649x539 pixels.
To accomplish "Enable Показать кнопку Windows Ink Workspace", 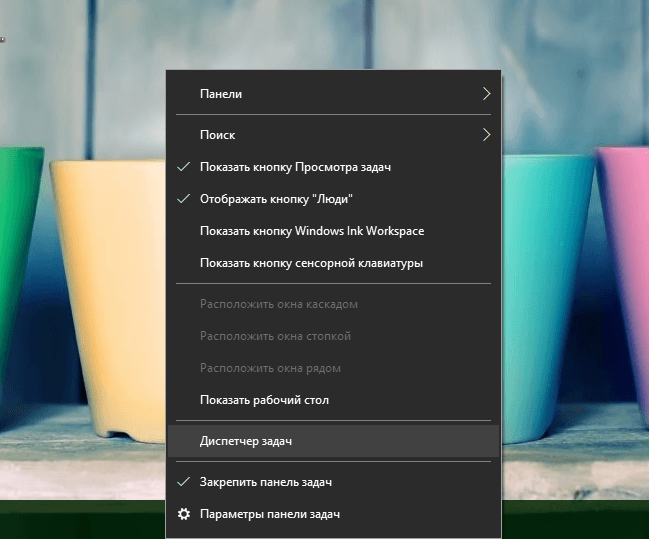I will 334,231.
